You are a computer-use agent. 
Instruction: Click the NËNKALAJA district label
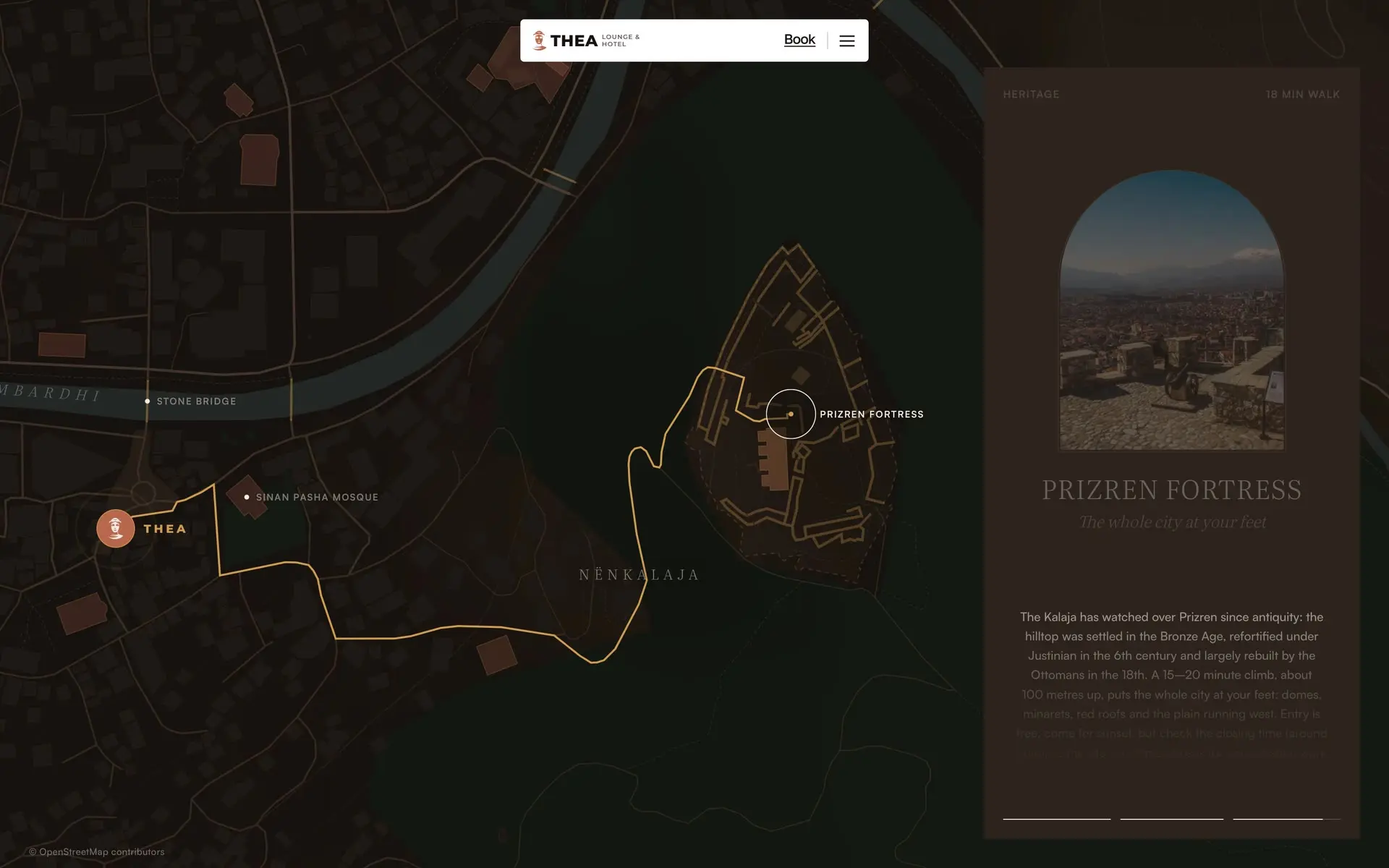[x=640, y=575]
